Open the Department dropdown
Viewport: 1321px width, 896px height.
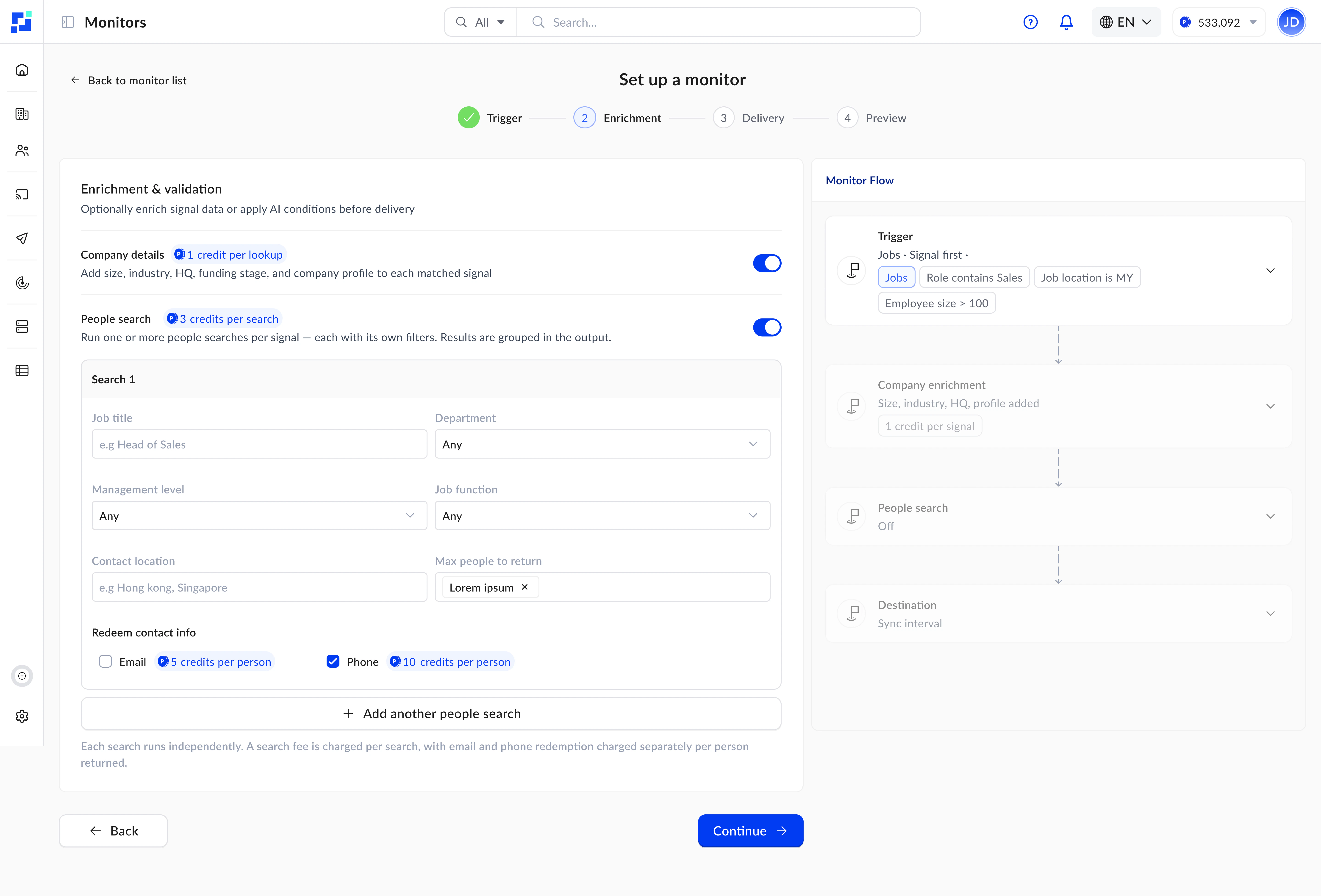(602, 444)
